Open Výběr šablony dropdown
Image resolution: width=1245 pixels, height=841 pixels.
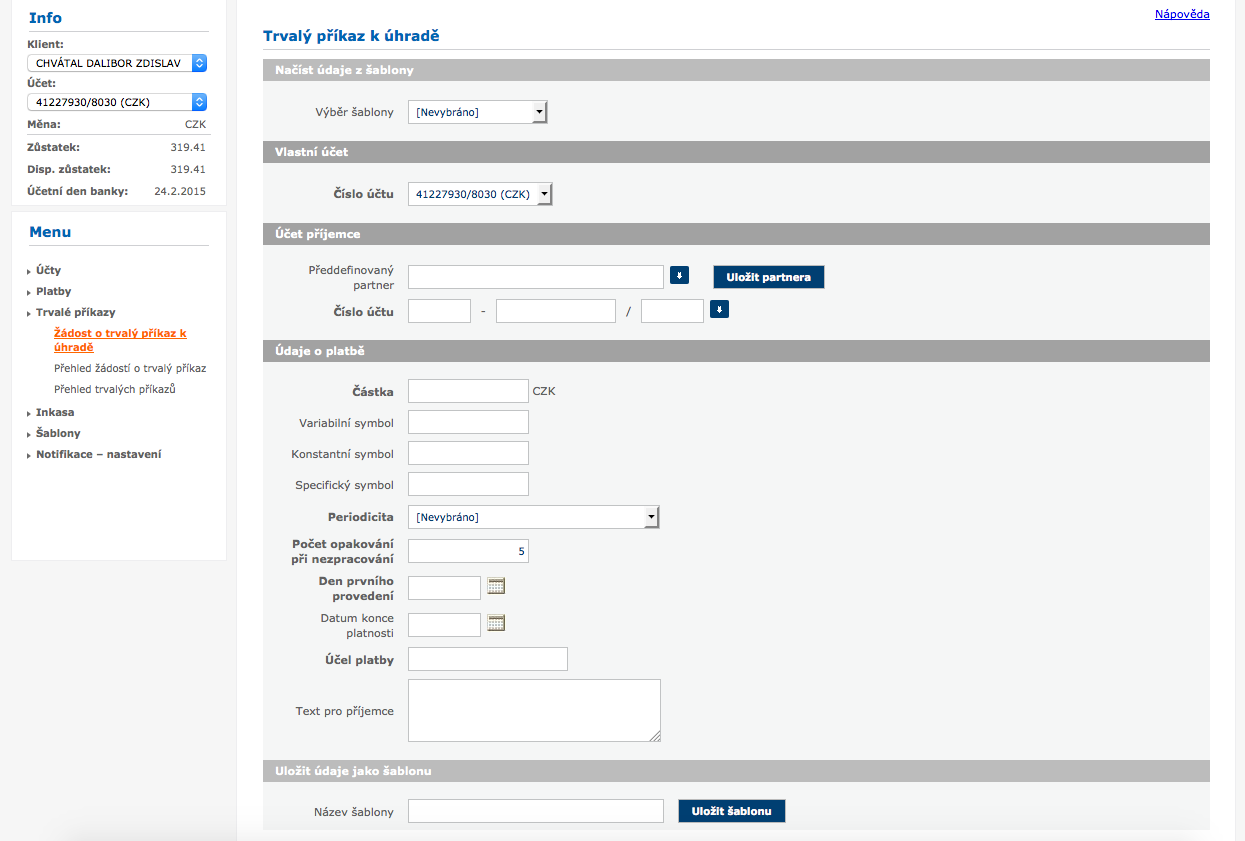click(x=478, y=112)
